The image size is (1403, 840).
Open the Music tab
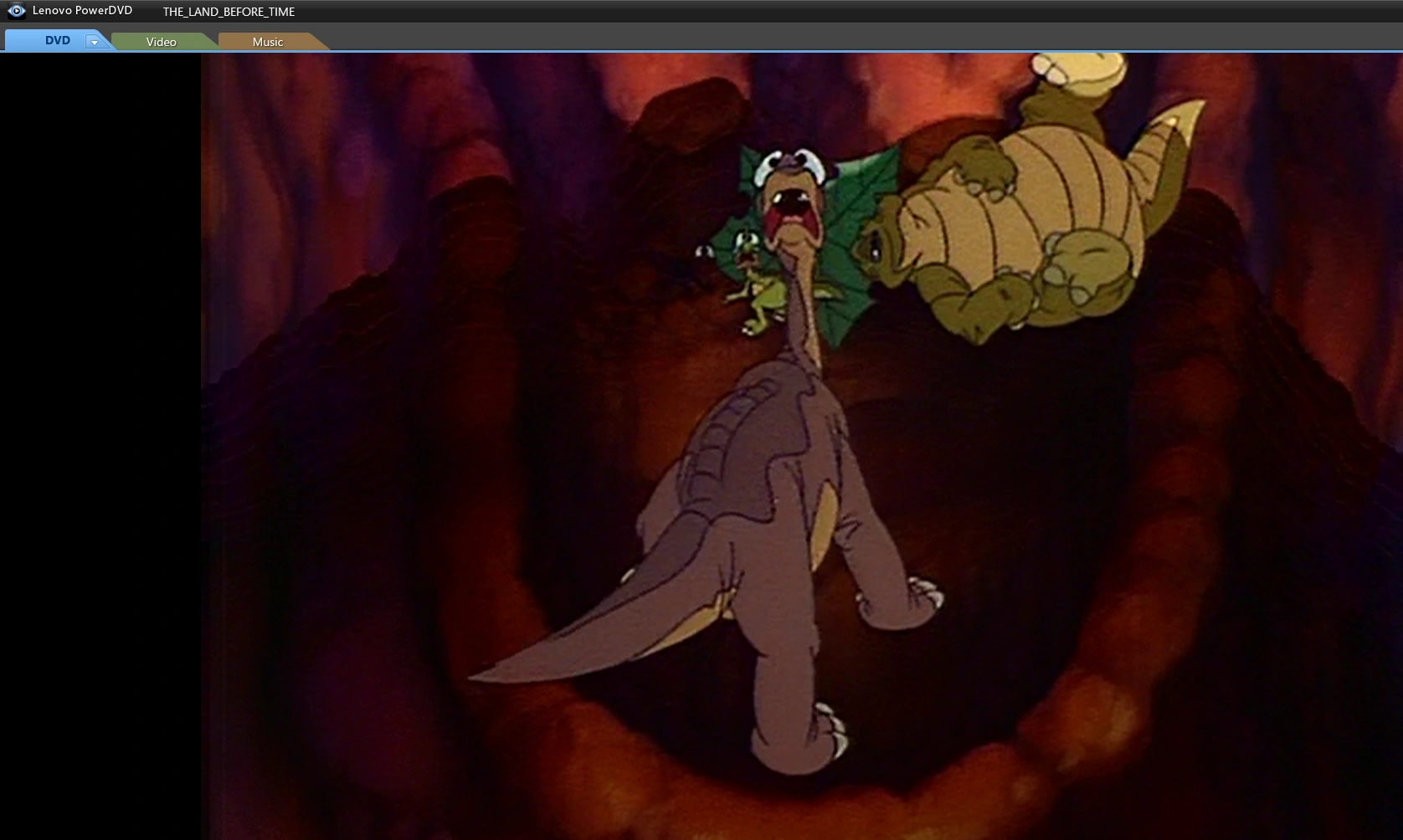[x=269, y=41]
